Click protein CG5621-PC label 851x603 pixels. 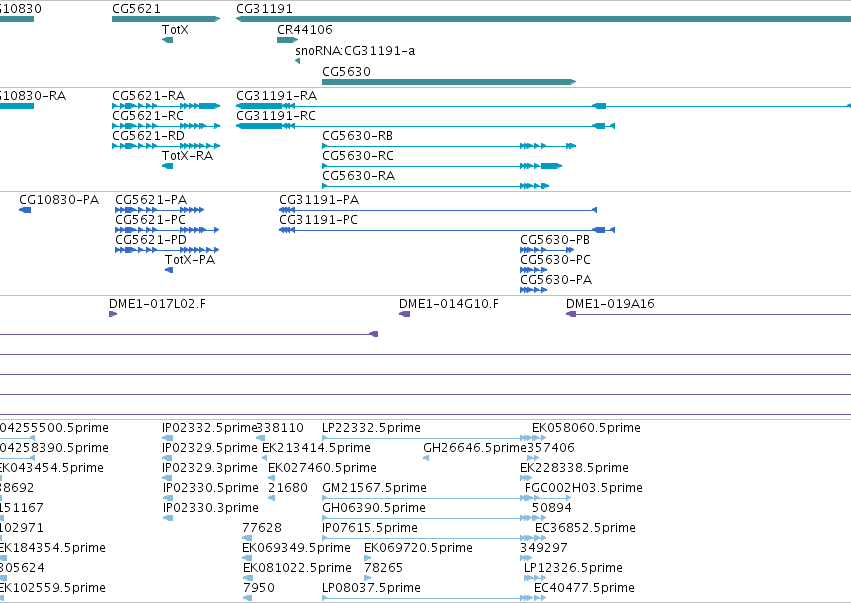click(150, 220)
